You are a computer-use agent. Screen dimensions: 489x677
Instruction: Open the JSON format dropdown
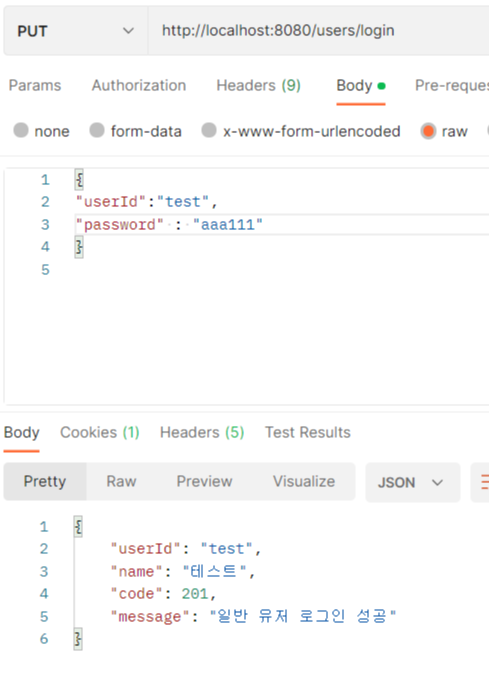click(x=413, y=482)
